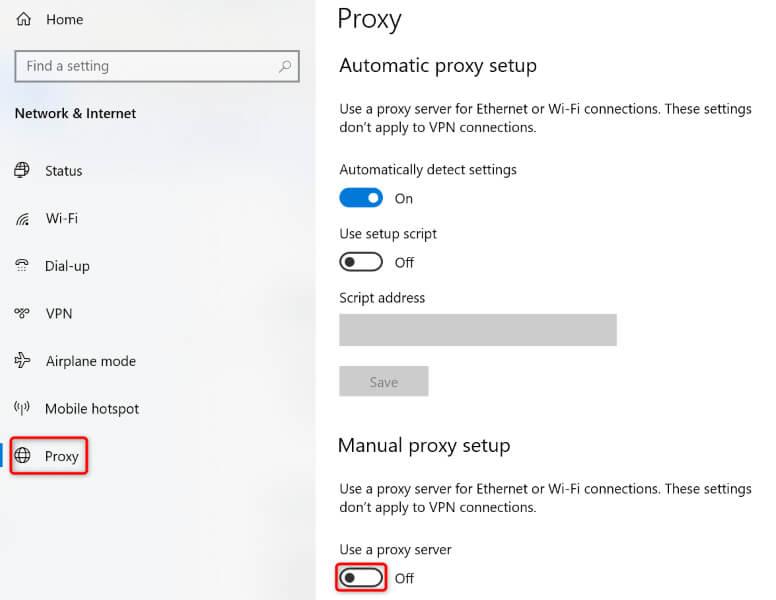The image size is (776, 600).
Task: Click the Proxy globe icon
Action: [x=23, y=456]
